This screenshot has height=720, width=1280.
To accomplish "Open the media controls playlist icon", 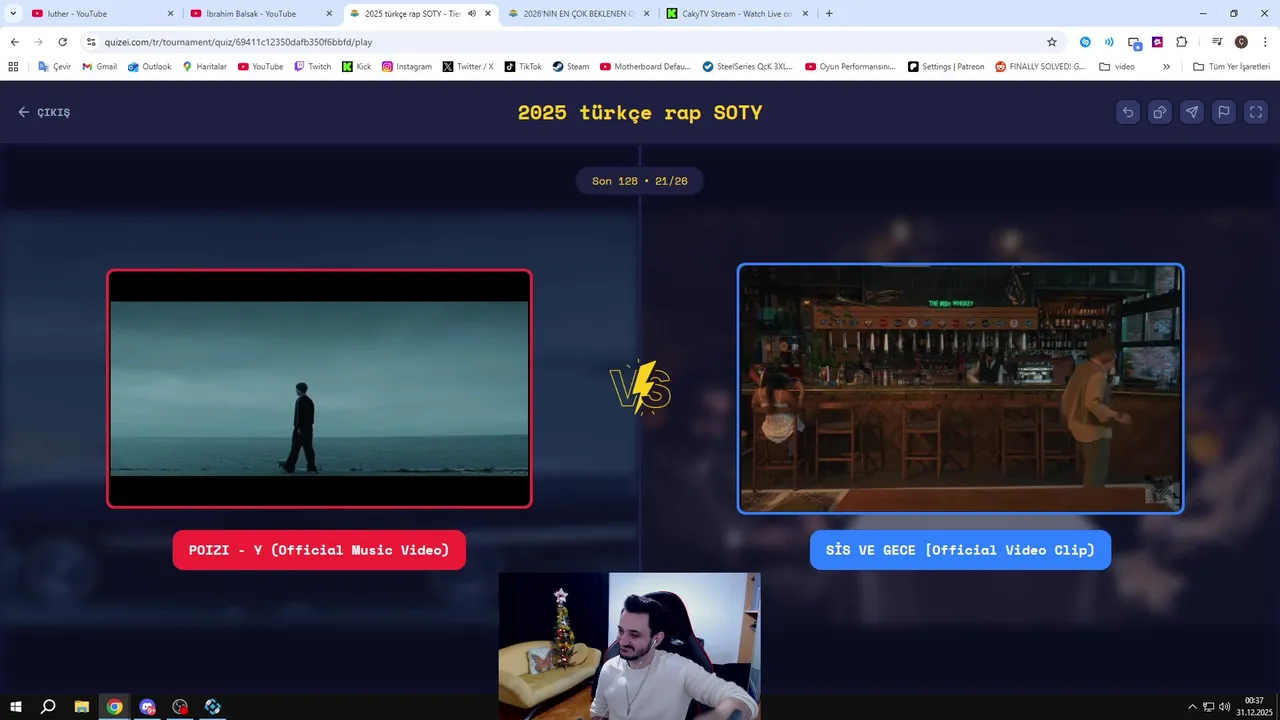I will pyautogui.click(x=1217, y=42).
